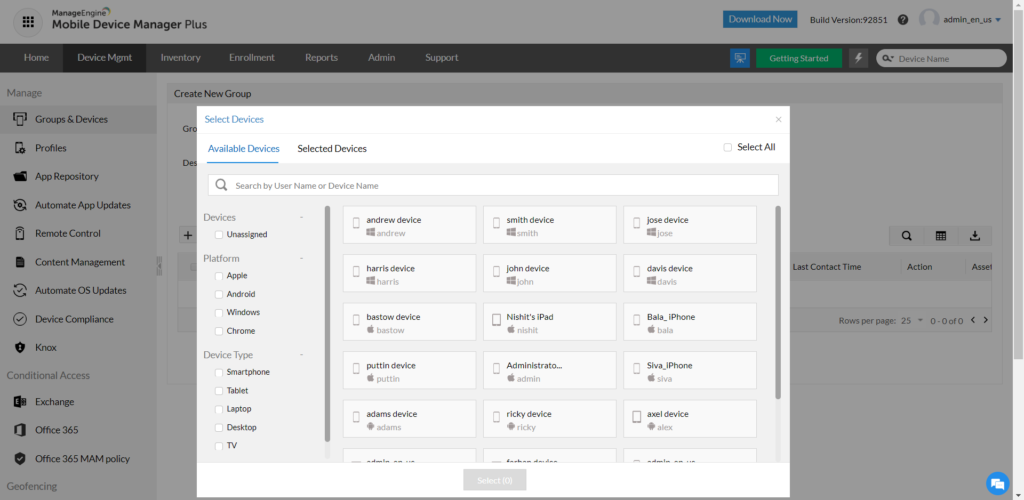Tick the Smartphone device type filter
Viewport: 1024px width, 500px height.
[x=219, y=372]
